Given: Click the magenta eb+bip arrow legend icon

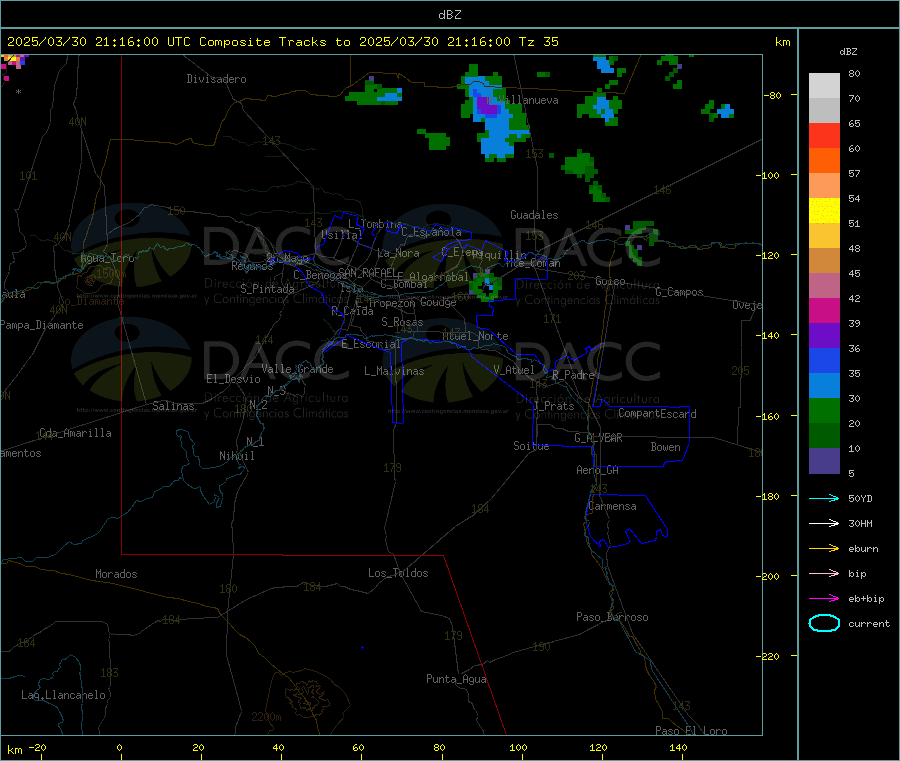Looking at the screenshot, I should pyautogui.click(x=824, y=599).
